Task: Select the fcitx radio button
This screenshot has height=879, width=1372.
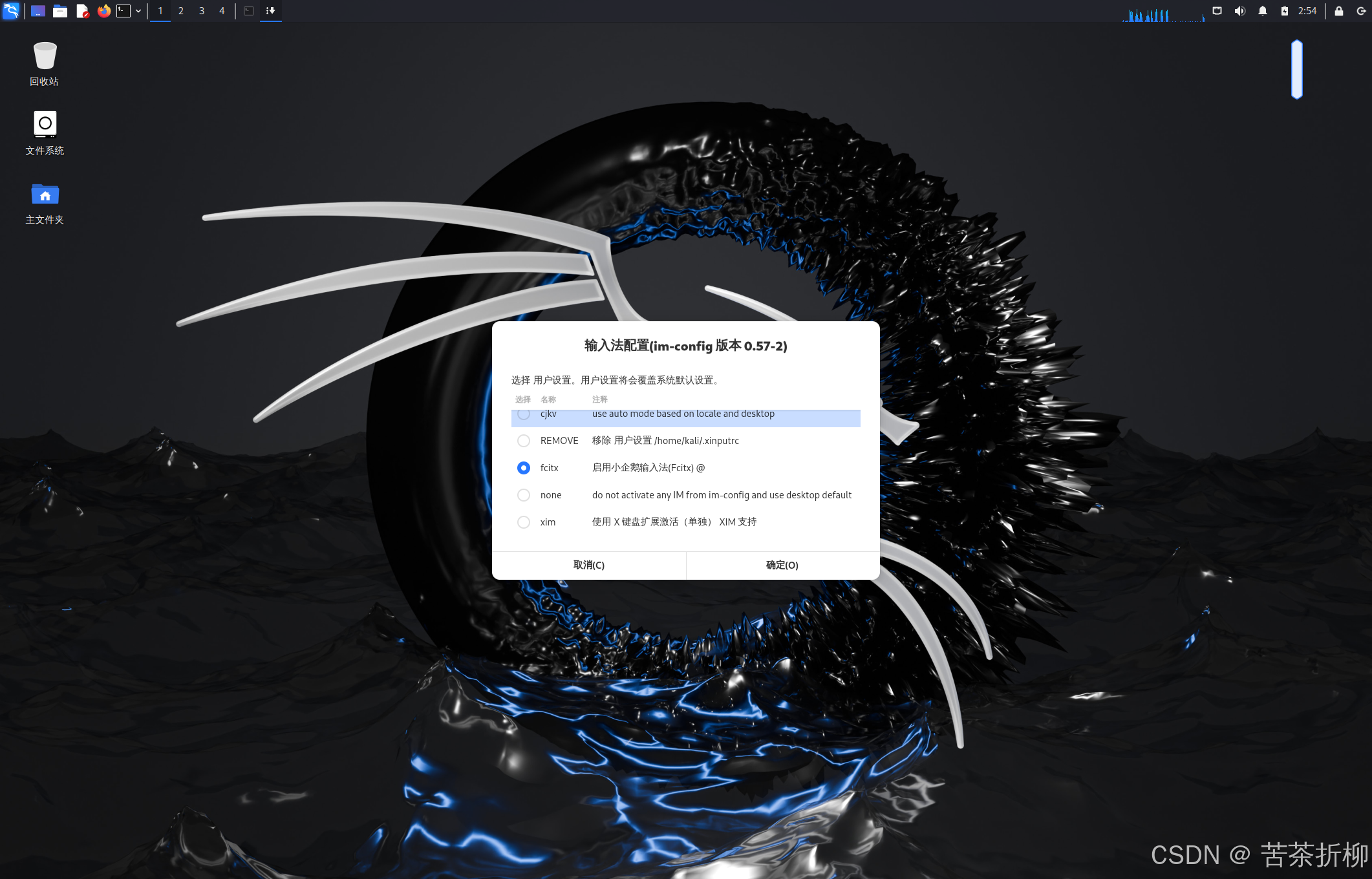Action: pyautogui.click(x=524, y=468)
